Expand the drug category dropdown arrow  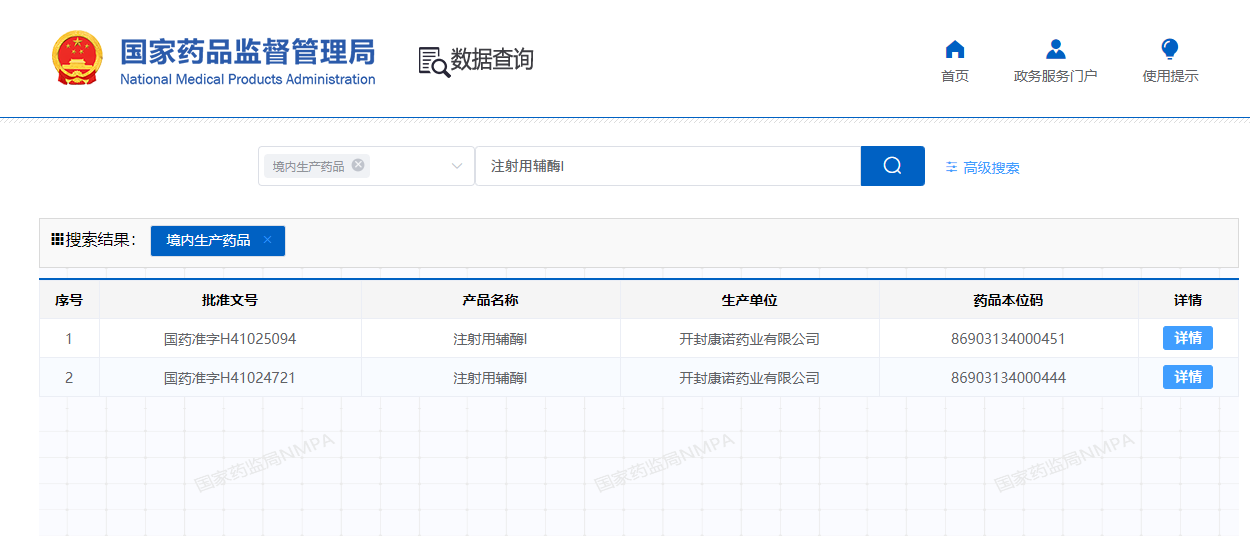(x=457, y=166)
